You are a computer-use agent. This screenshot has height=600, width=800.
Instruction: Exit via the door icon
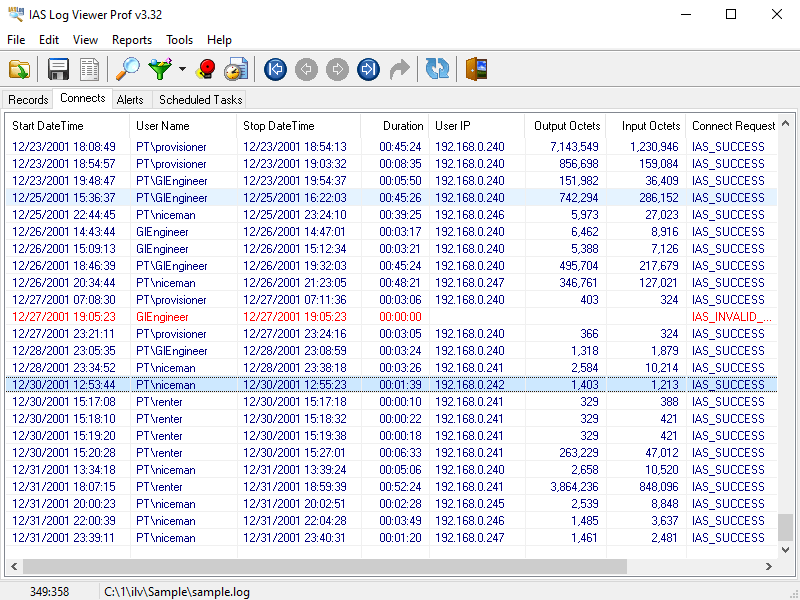click(476, 69)
